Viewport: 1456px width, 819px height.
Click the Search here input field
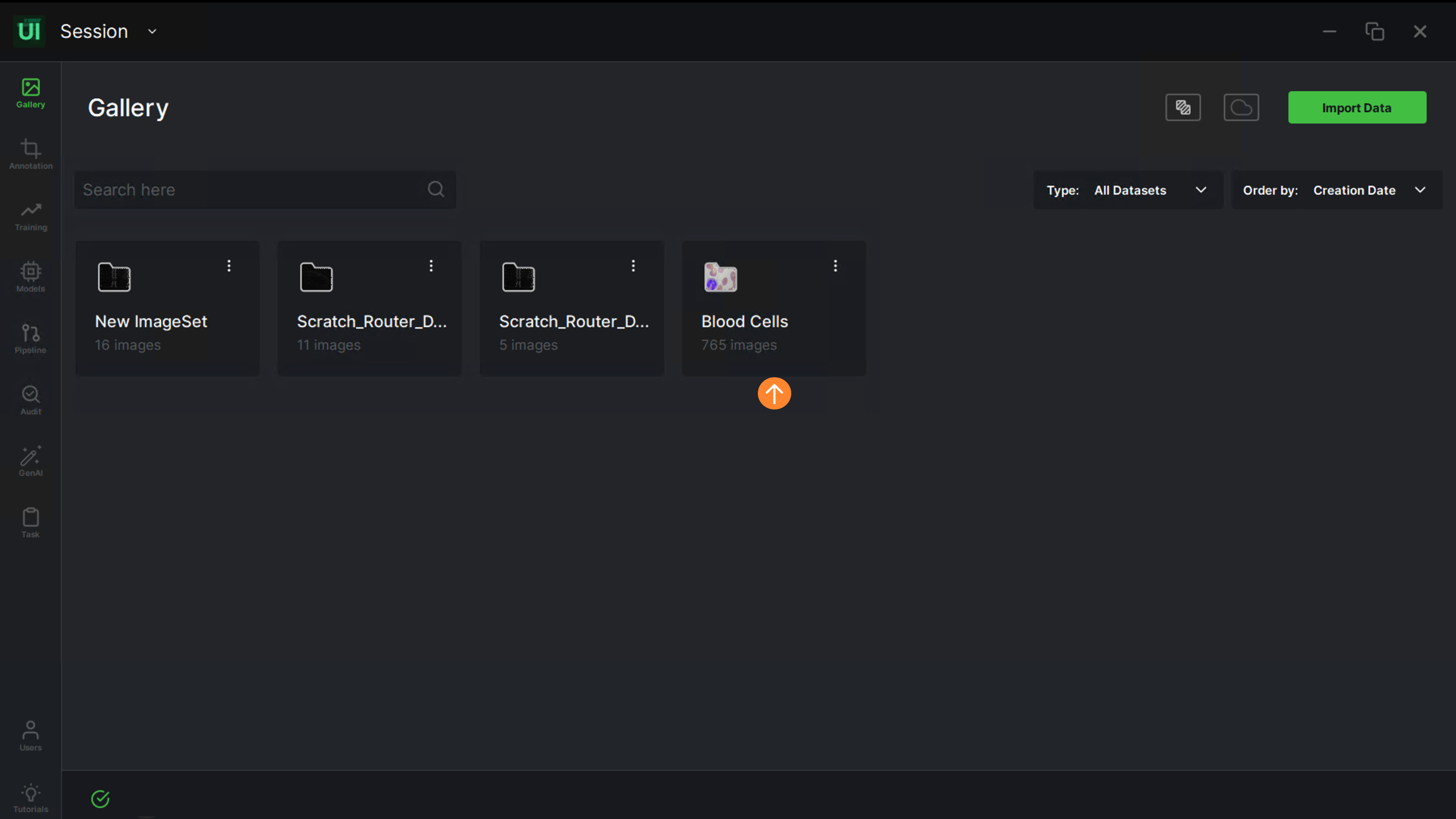pyautogui.click(x=251, y=190)
